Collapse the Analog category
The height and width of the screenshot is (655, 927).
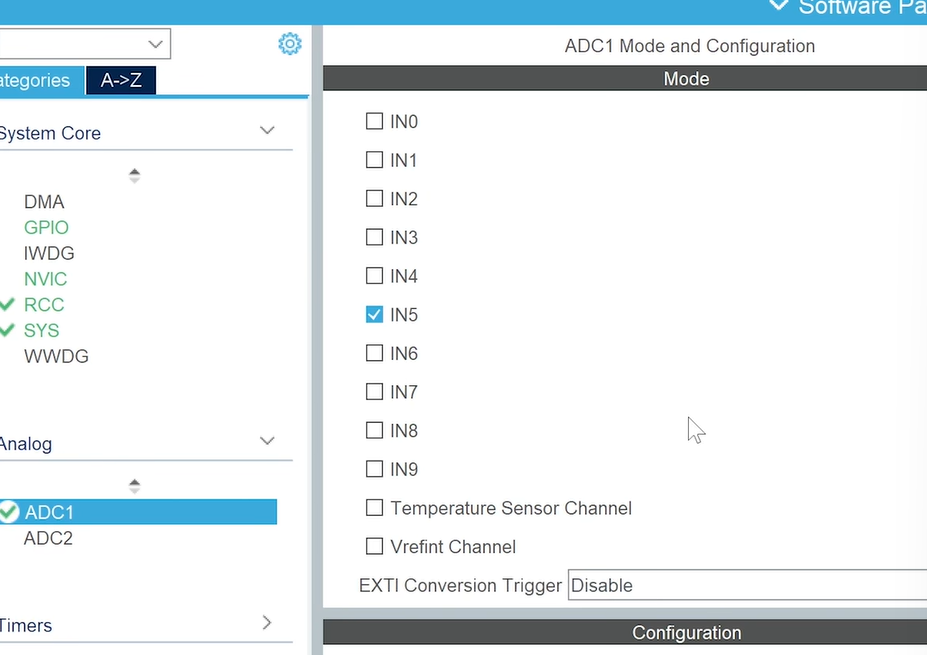click(267, 441)
